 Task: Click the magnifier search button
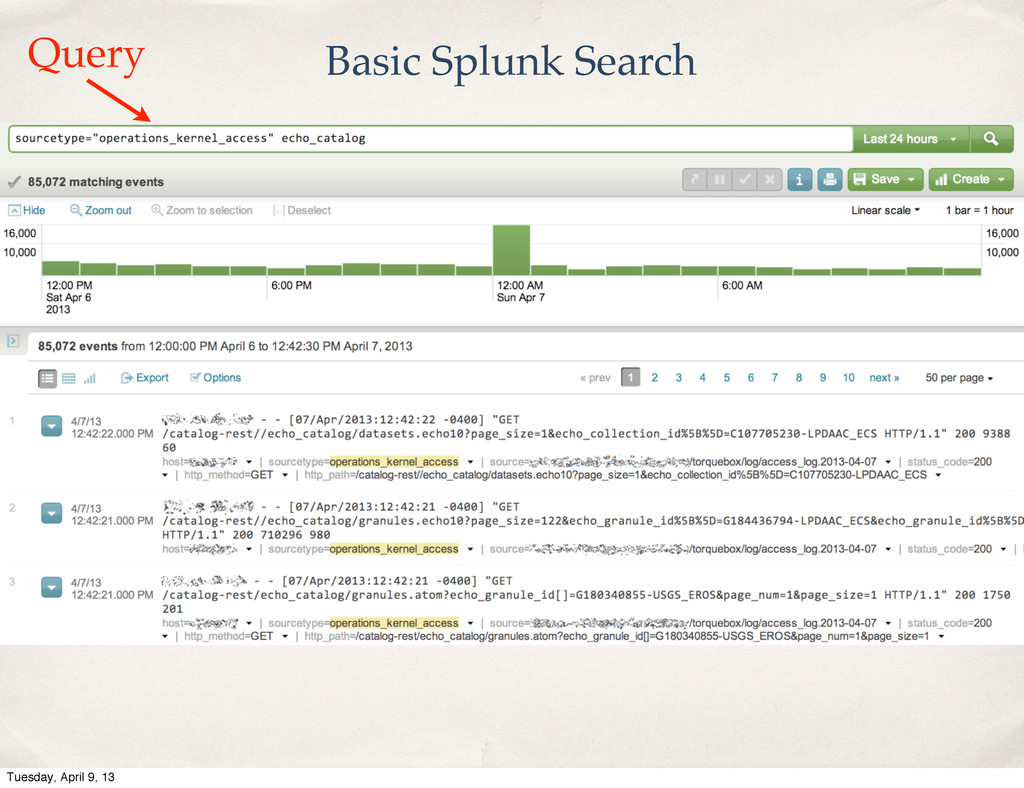tap(991, 139)
